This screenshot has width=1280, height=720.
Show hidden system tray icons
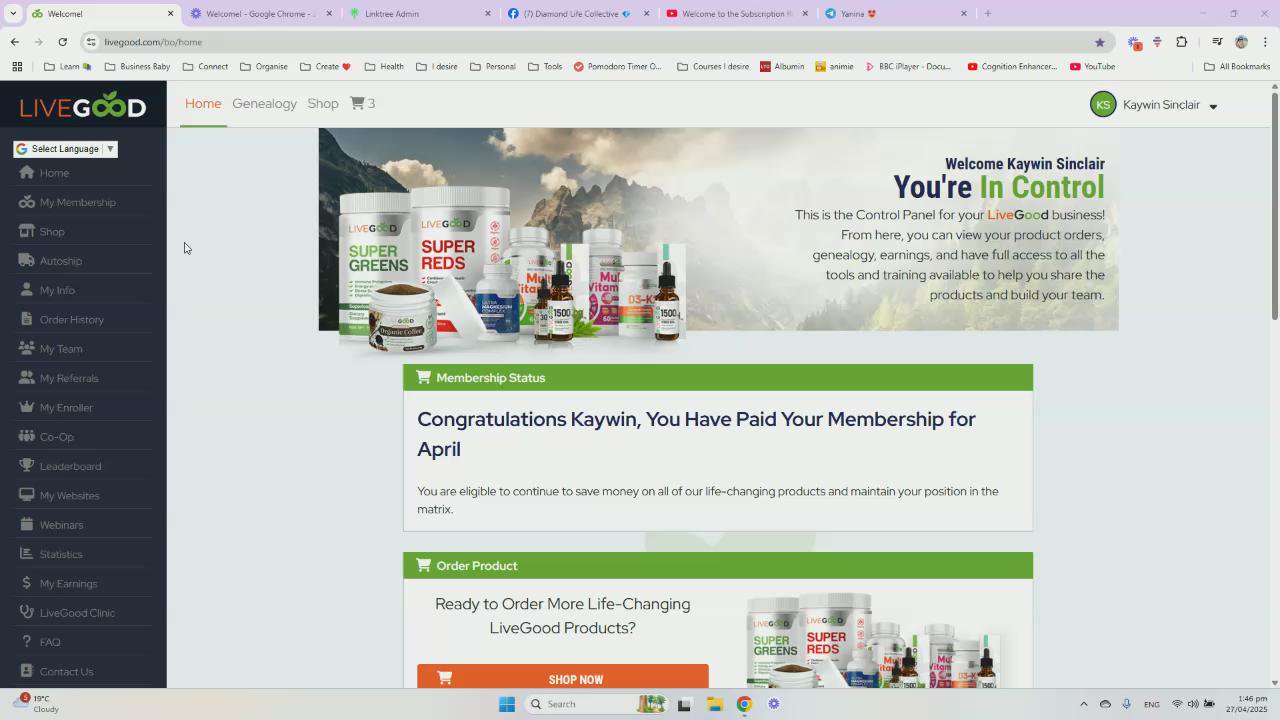(x=1083, y=704)
